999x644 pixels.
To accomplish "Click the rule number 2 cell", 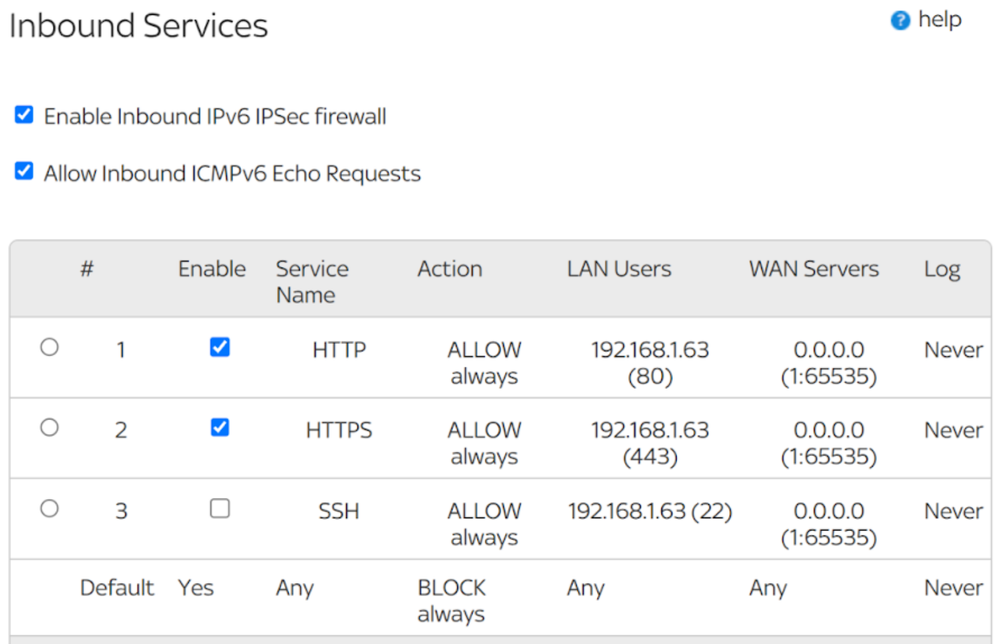I will pos(121,431).
